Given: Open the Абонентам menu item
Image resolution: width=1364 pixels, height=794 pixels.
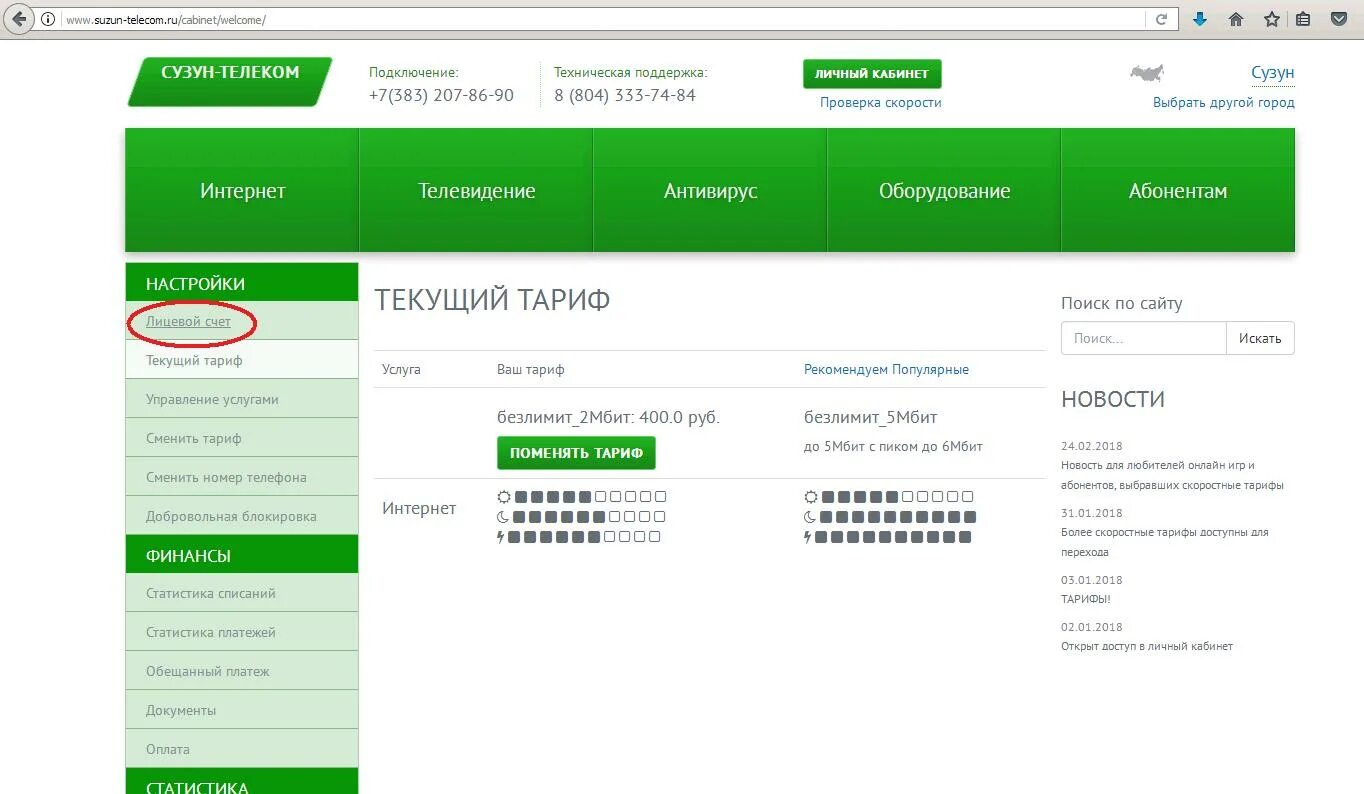Looking at the screenshot, I should pos(1178,190).
